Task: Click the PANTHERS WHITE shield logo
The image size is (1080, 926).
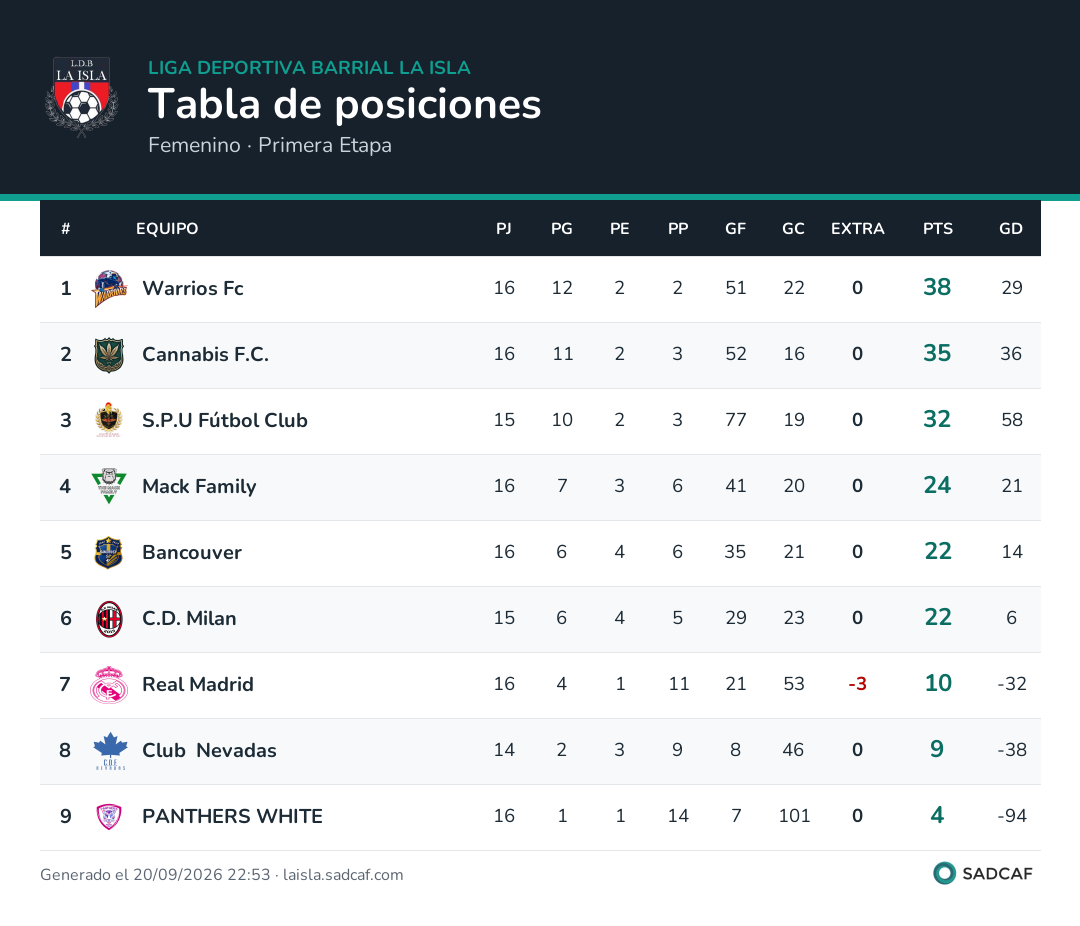Action: (109, 816)
